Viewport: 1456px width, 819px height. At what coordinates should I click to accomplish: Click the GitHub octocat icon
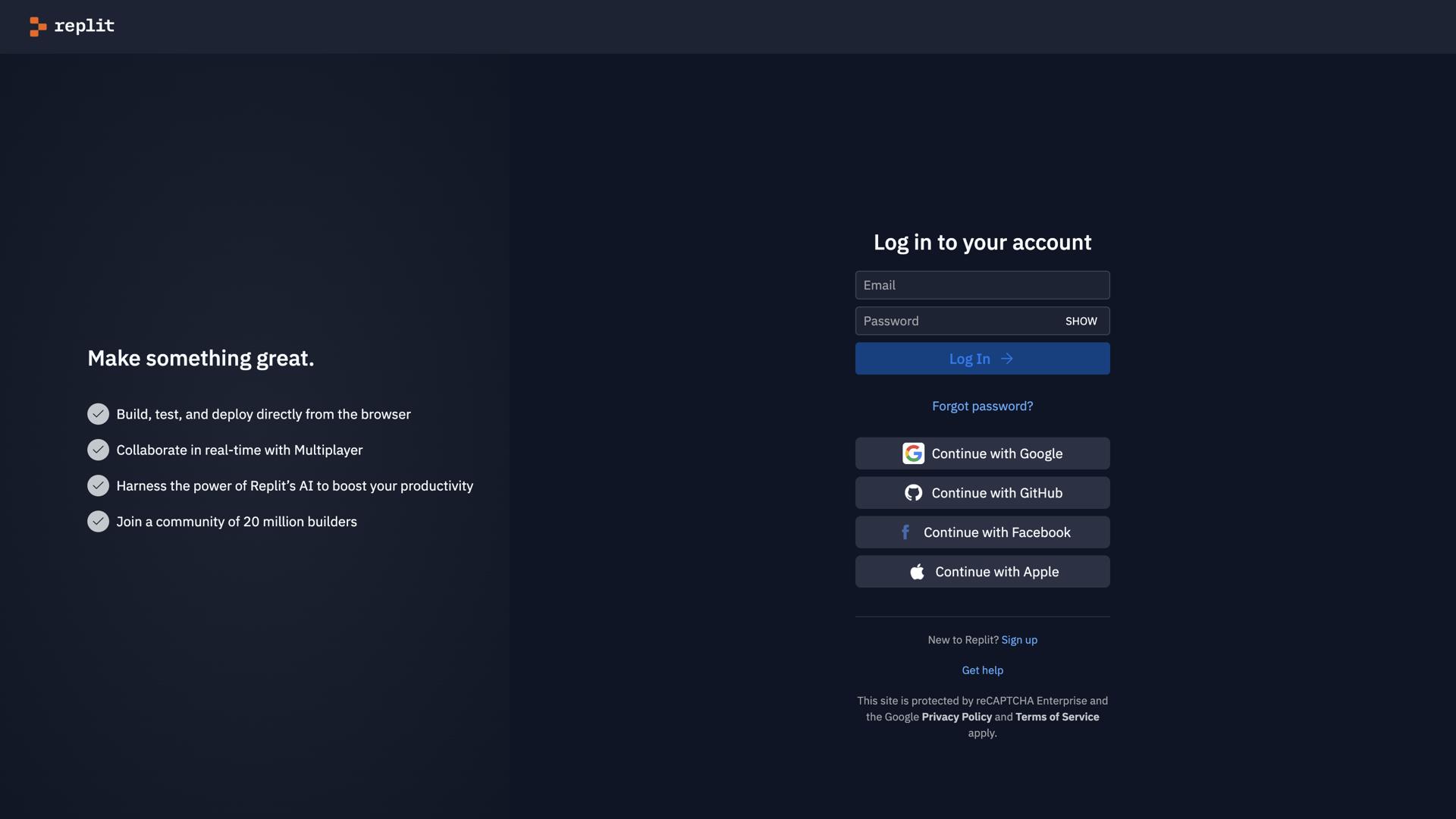pyautogui.click(x=913, y=493)
